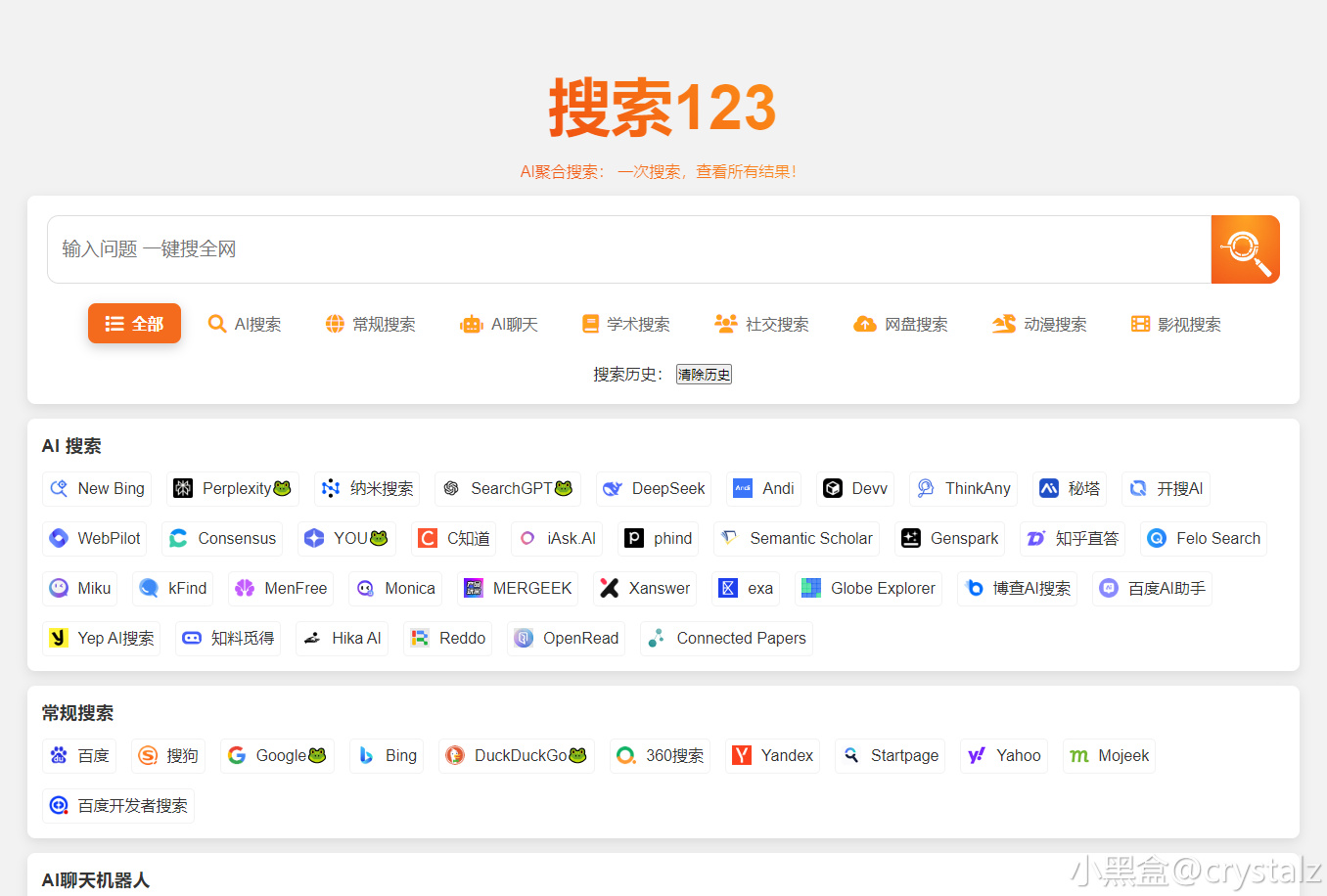The image size is (1327, 896).
Task: Click the Miku logo icon
Action: click(x=59, y=588)
